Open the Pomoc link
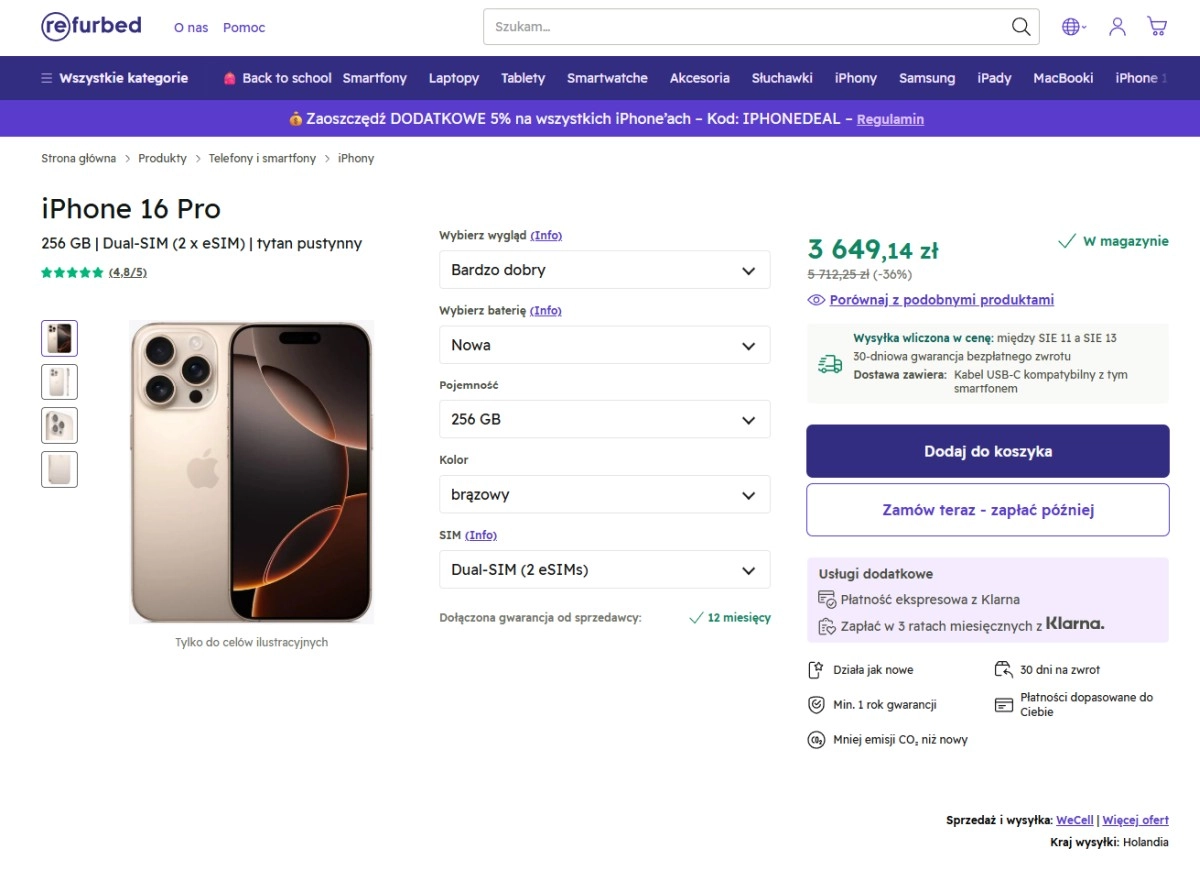The height and width of the screenshot is (870, 1200). pos(244,28)
